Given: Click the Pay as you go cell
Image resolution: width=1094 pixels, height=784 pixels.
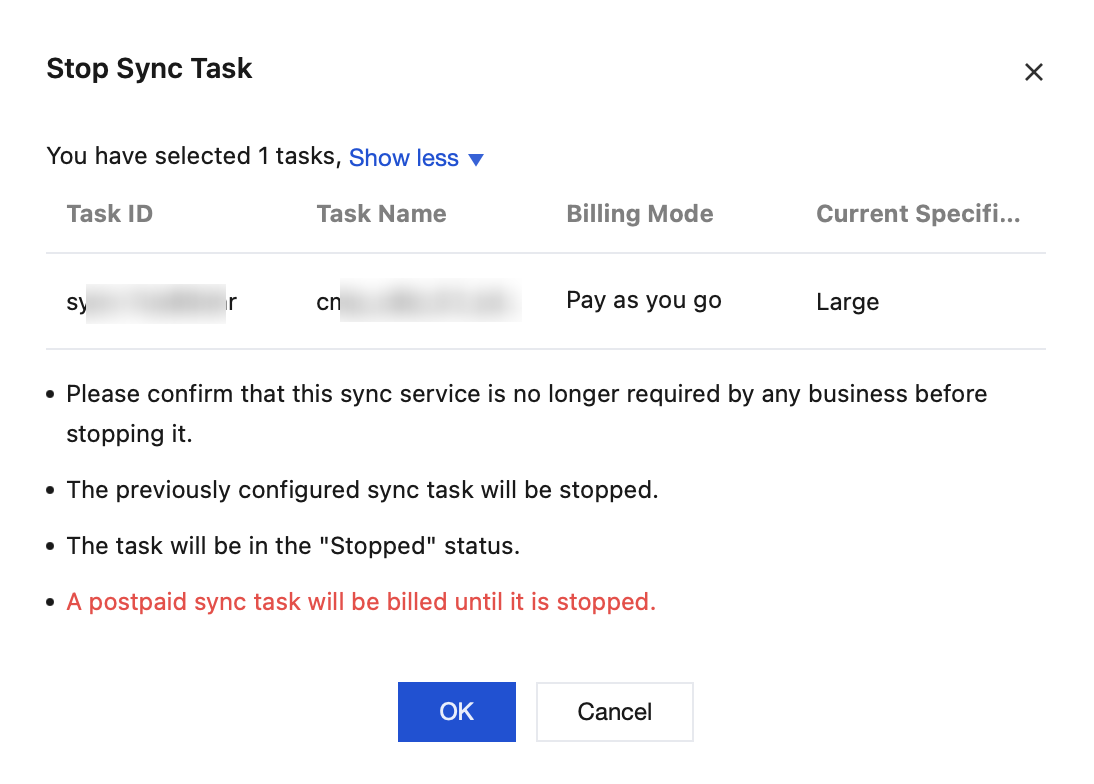Looking at the screenshot, I should (x=644, y=301).
